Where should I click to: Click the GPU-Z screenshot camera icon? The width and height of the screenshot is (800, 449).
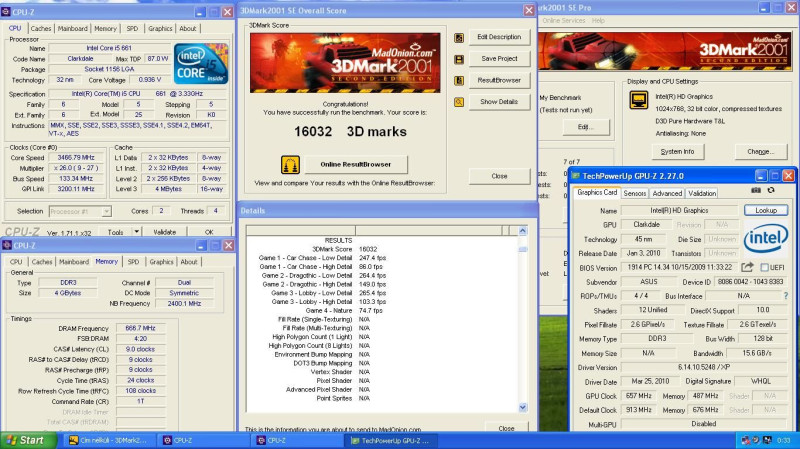756,190
